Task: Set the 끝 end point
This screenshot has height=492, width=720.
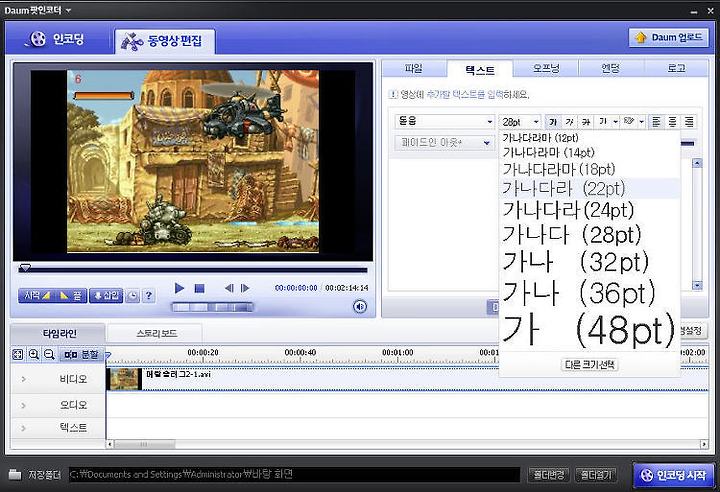Action: pos(71,295)
